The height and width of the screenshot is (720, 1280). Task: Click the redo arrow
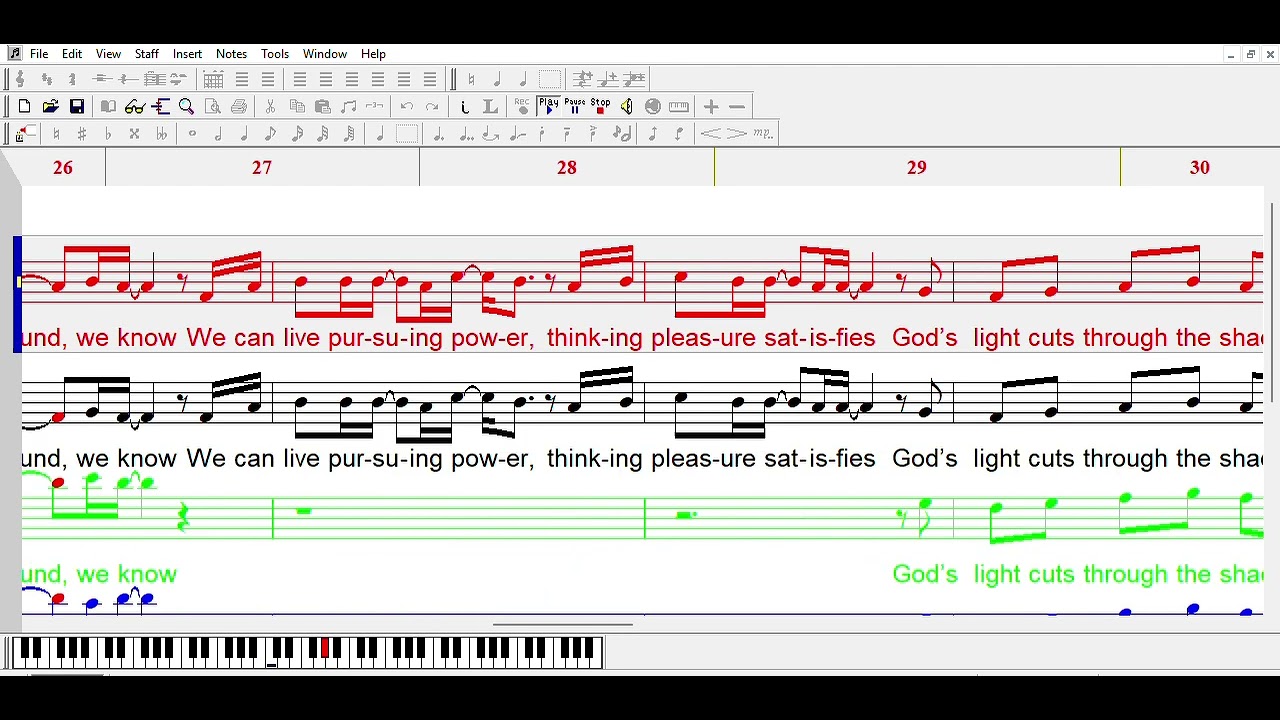[432, 106]
